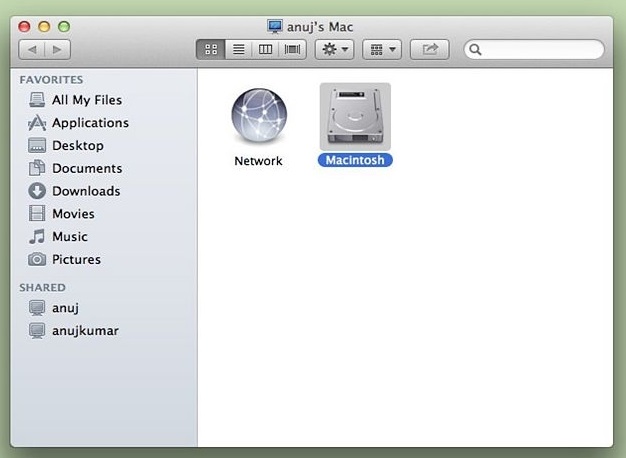Screen dimensions: 626x458
Task: Click the anuj computer icon
Action: pyautogui.click(x=37, y=308)
